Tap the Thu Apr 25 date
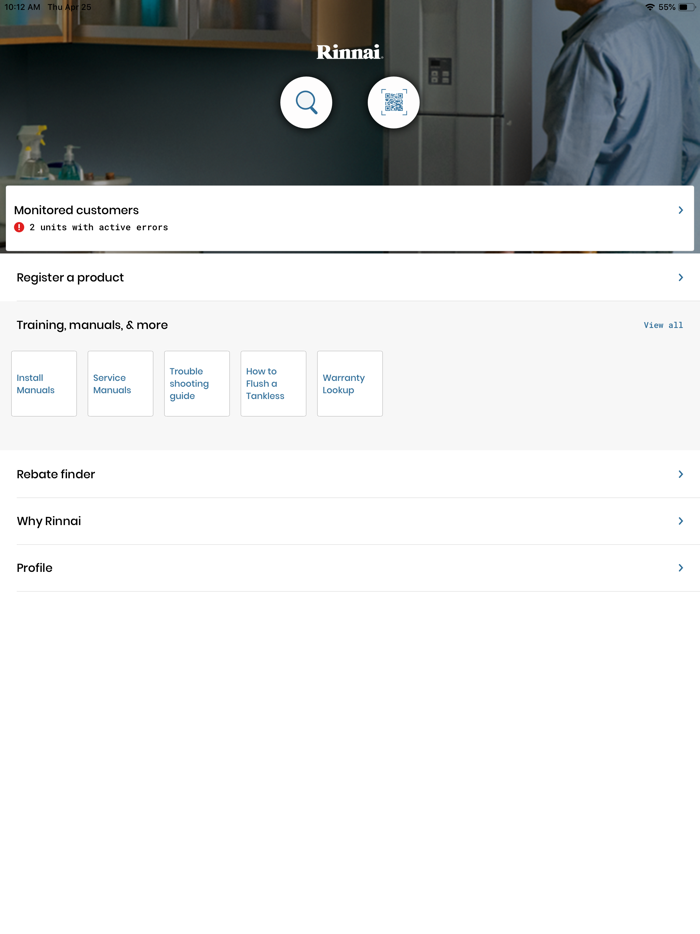700x934 pixels. pyautogui.click(x=70, y=7)
